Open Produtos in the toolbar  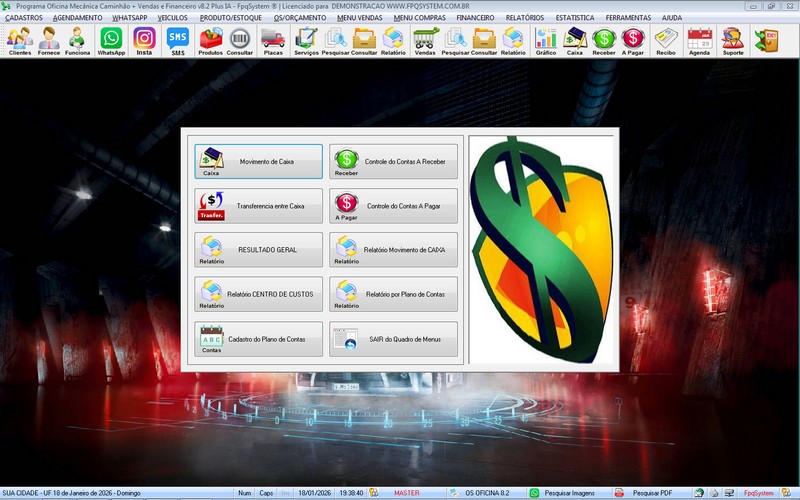tap(211, 41)
